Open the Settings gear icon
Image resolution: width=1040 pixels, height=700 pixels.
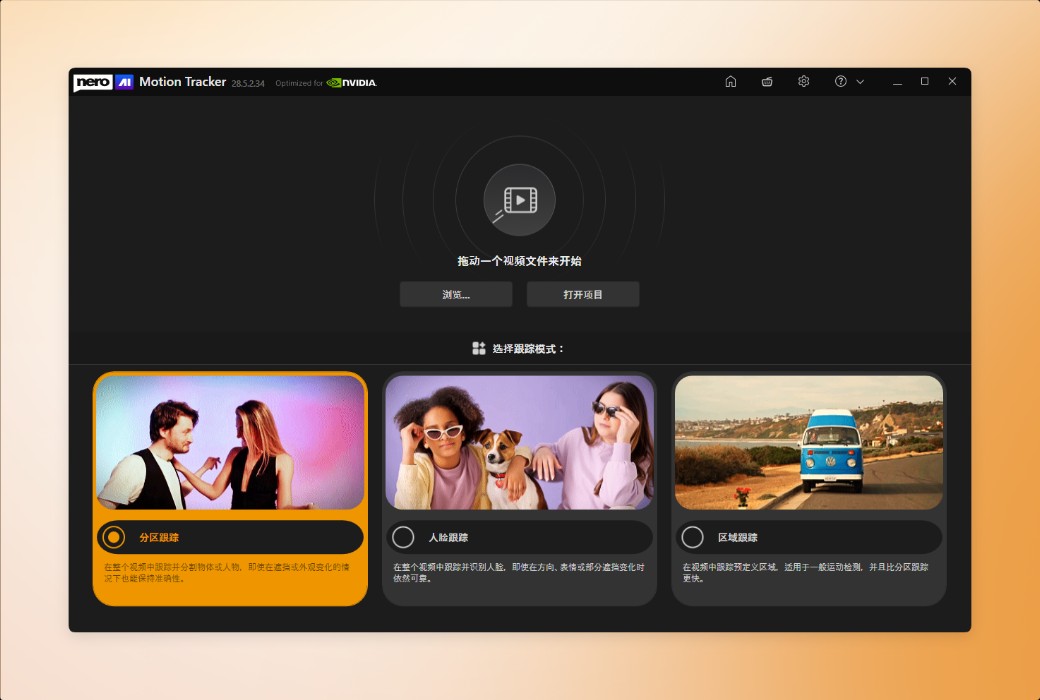pos(803,81)
